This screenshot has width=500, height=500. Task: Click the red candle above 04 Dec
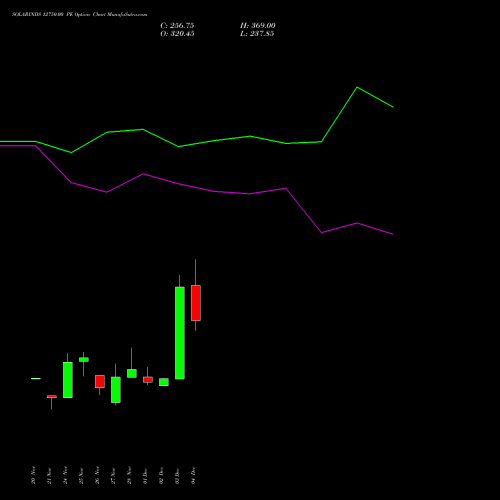[x=196, y=303]
